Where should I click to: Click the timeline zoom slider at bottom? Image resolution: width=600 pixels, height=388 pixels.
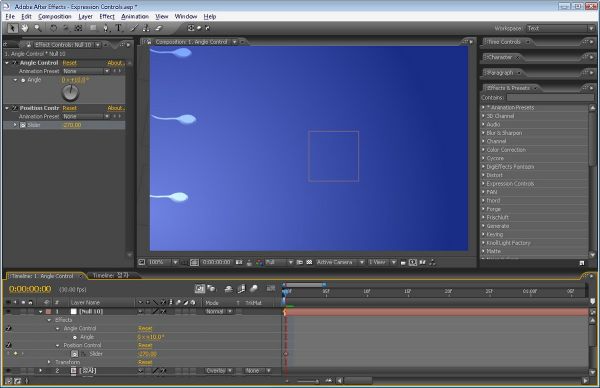(308, 381)
